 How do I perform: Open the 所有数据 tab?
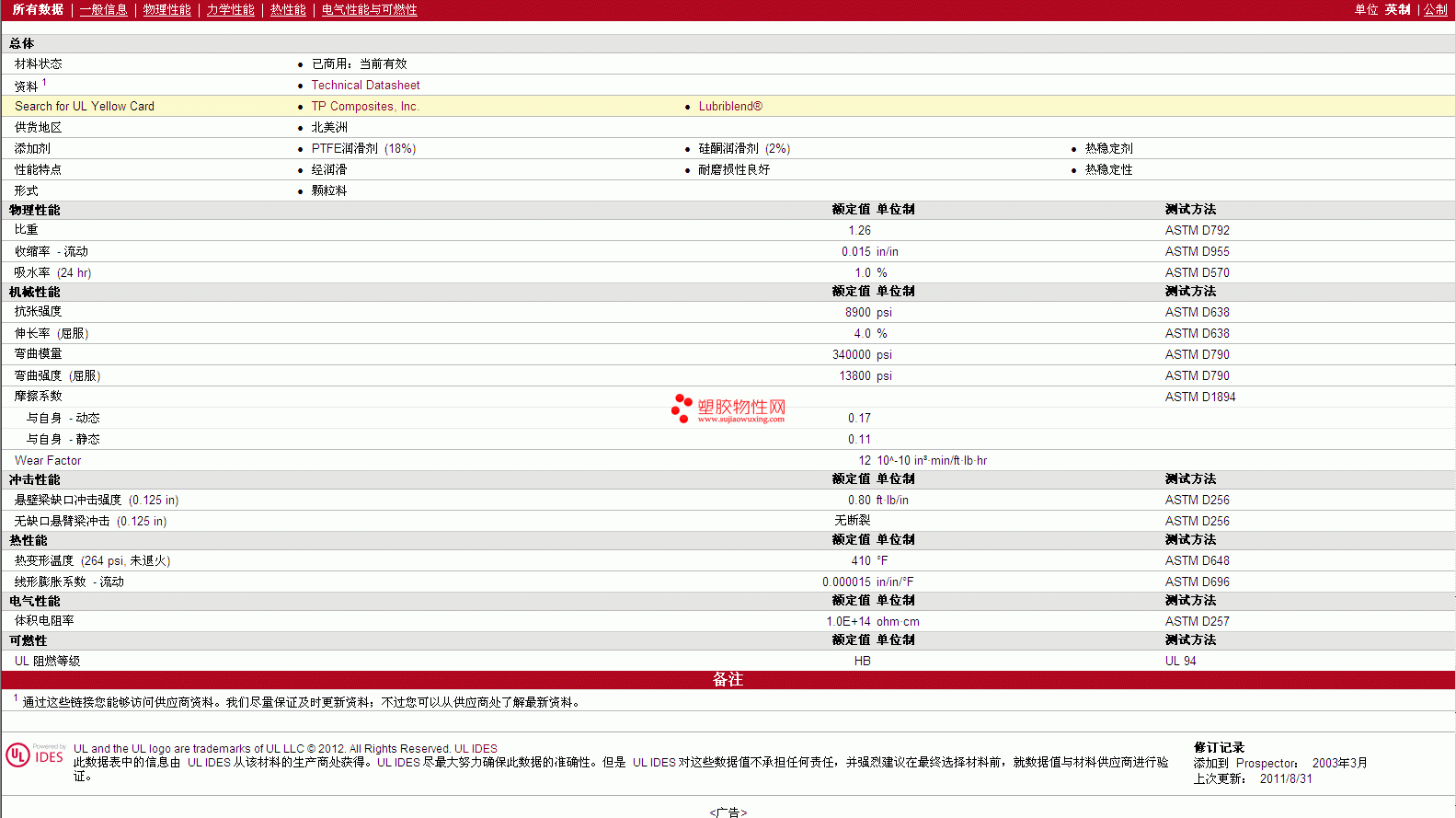pos(38,10)
